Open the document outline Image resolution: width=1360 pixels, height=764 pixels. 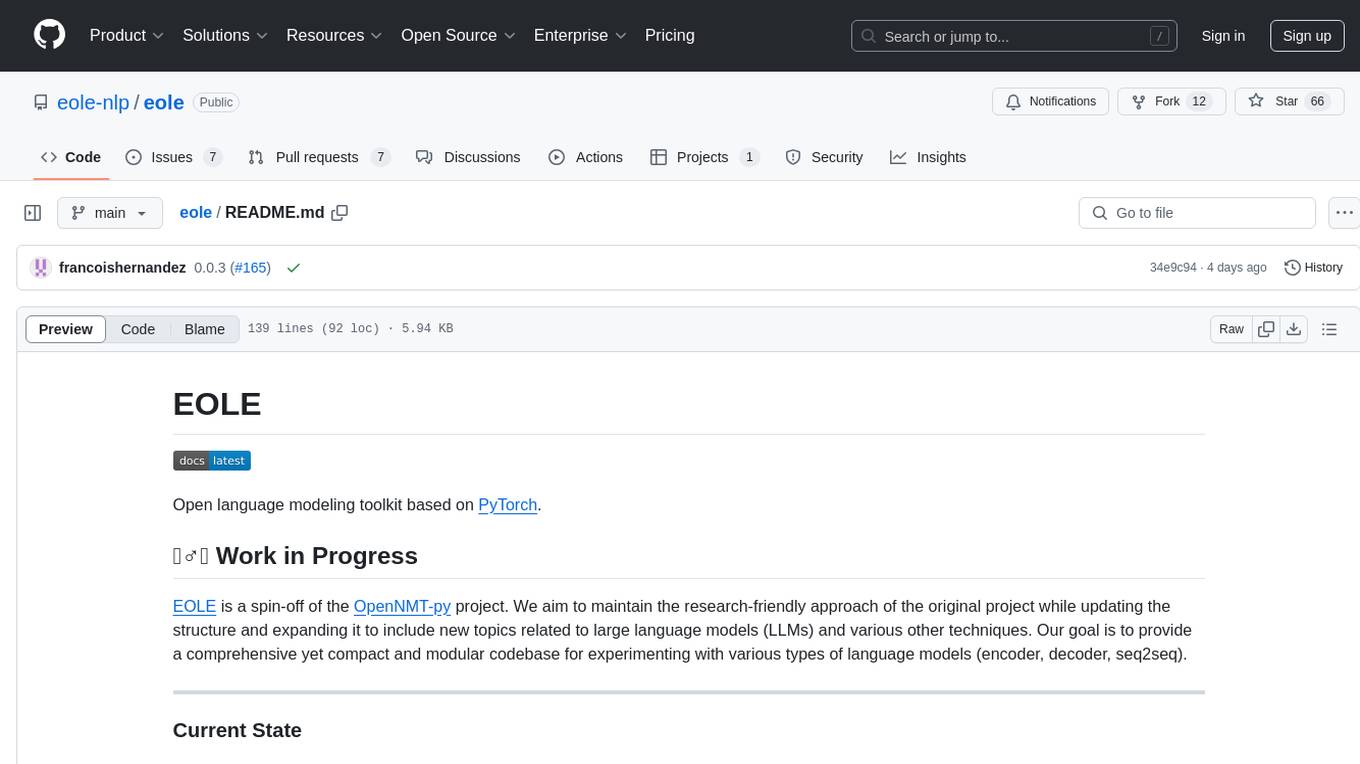pyautogui.click(x=1329, y=329)
